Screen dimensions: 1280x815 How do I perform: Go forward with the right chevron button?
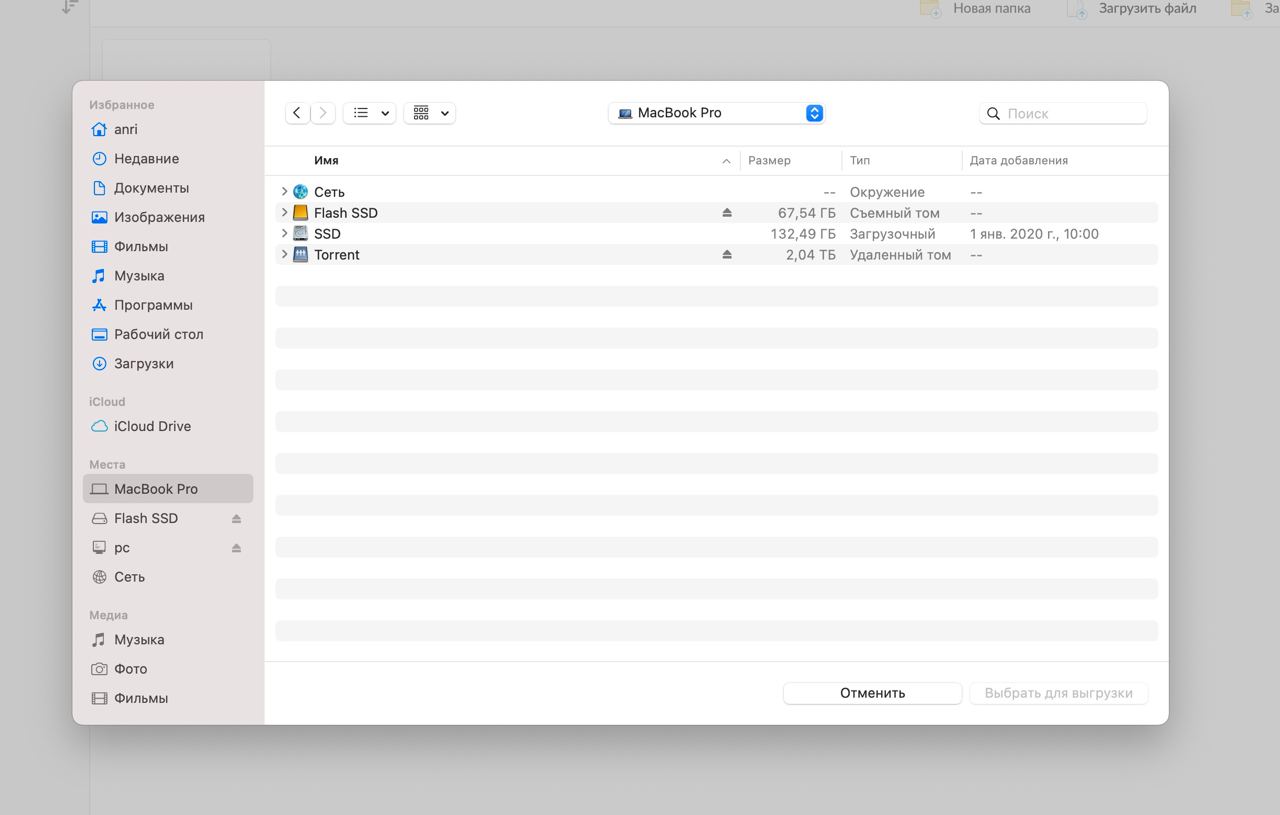pyautogui.click(x=323, y=113)
